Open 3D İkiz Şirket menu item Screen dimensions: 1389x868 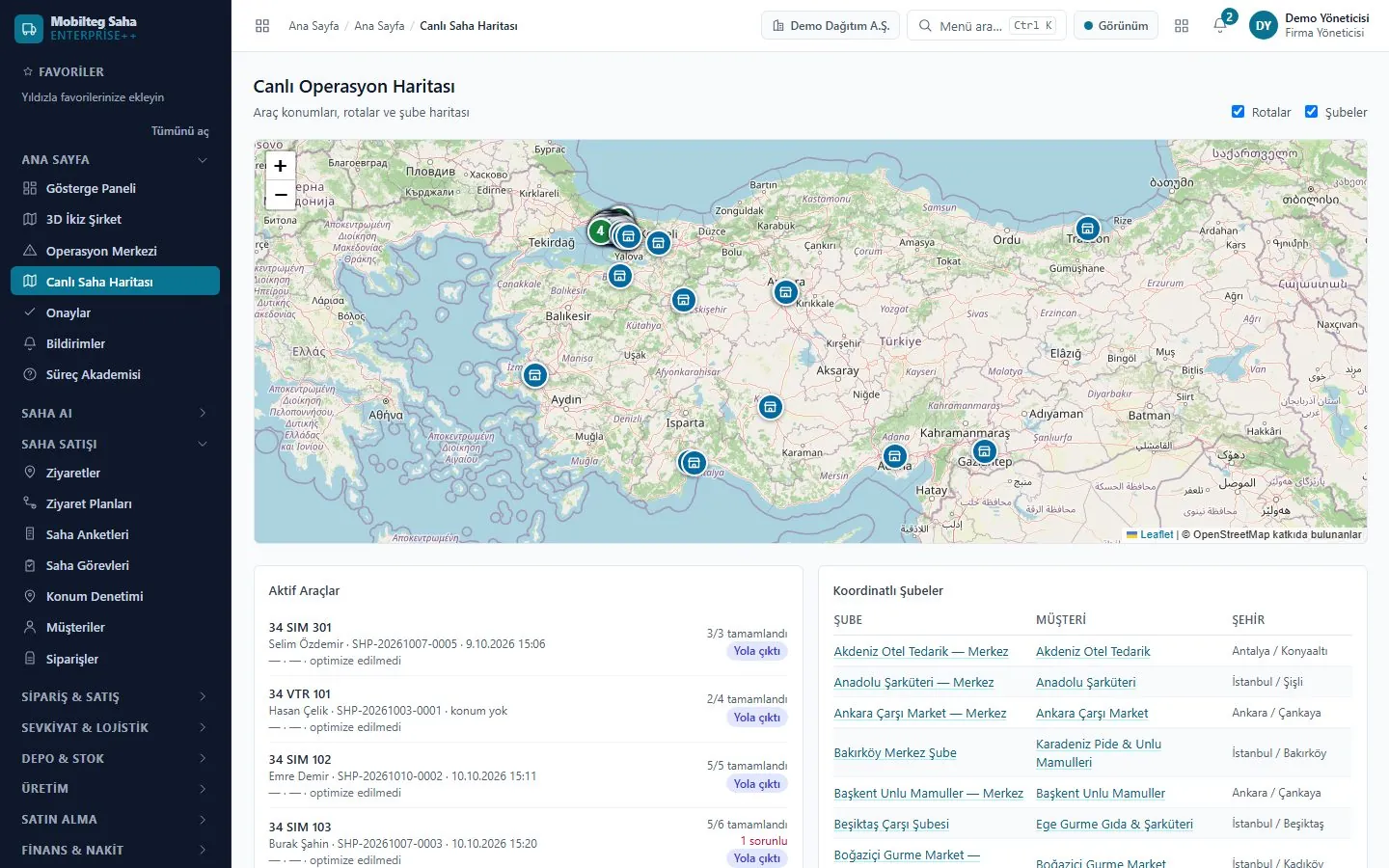click(x=115, y=219)
